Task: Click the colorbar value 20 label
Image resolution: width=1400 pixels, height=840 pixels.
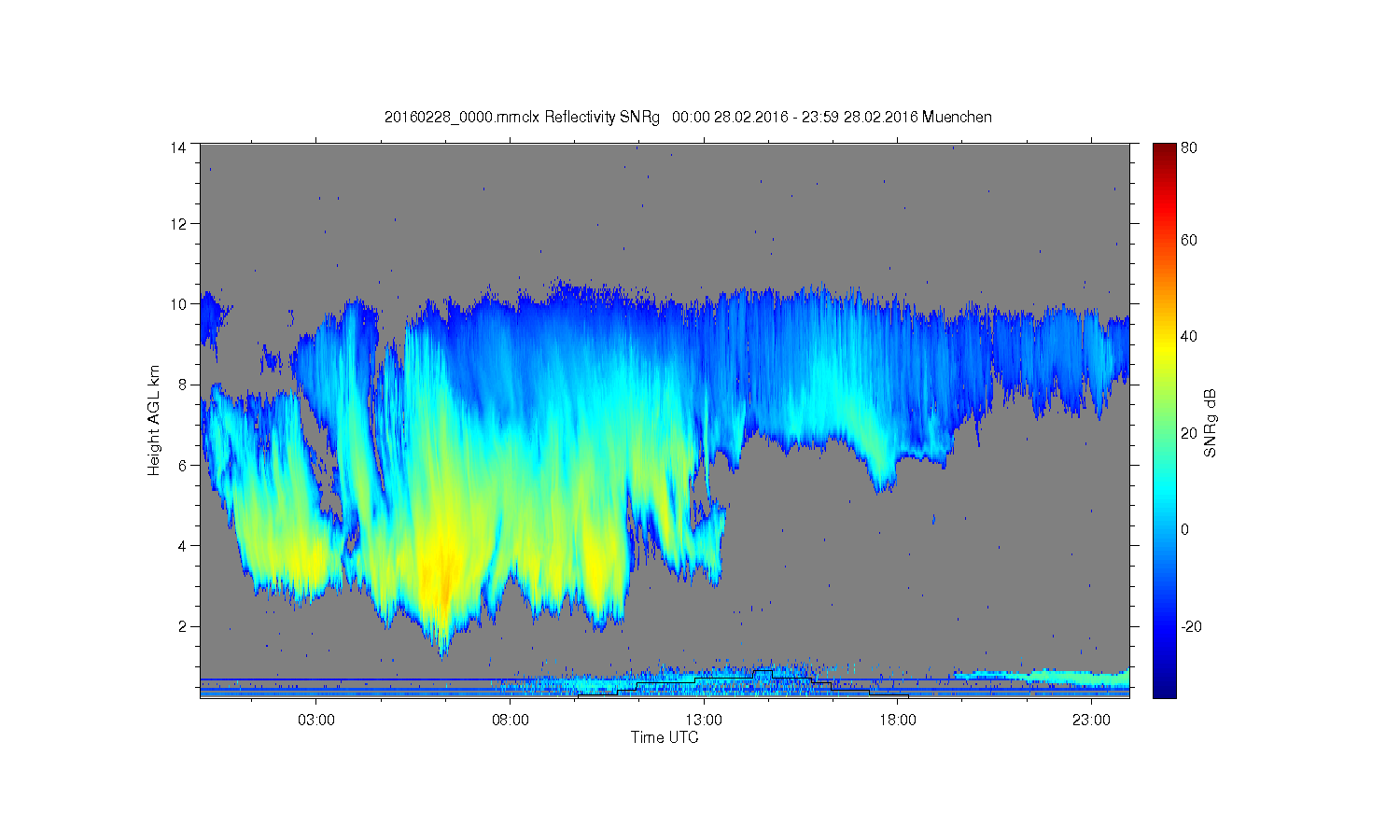Action: pos(1189,433)
